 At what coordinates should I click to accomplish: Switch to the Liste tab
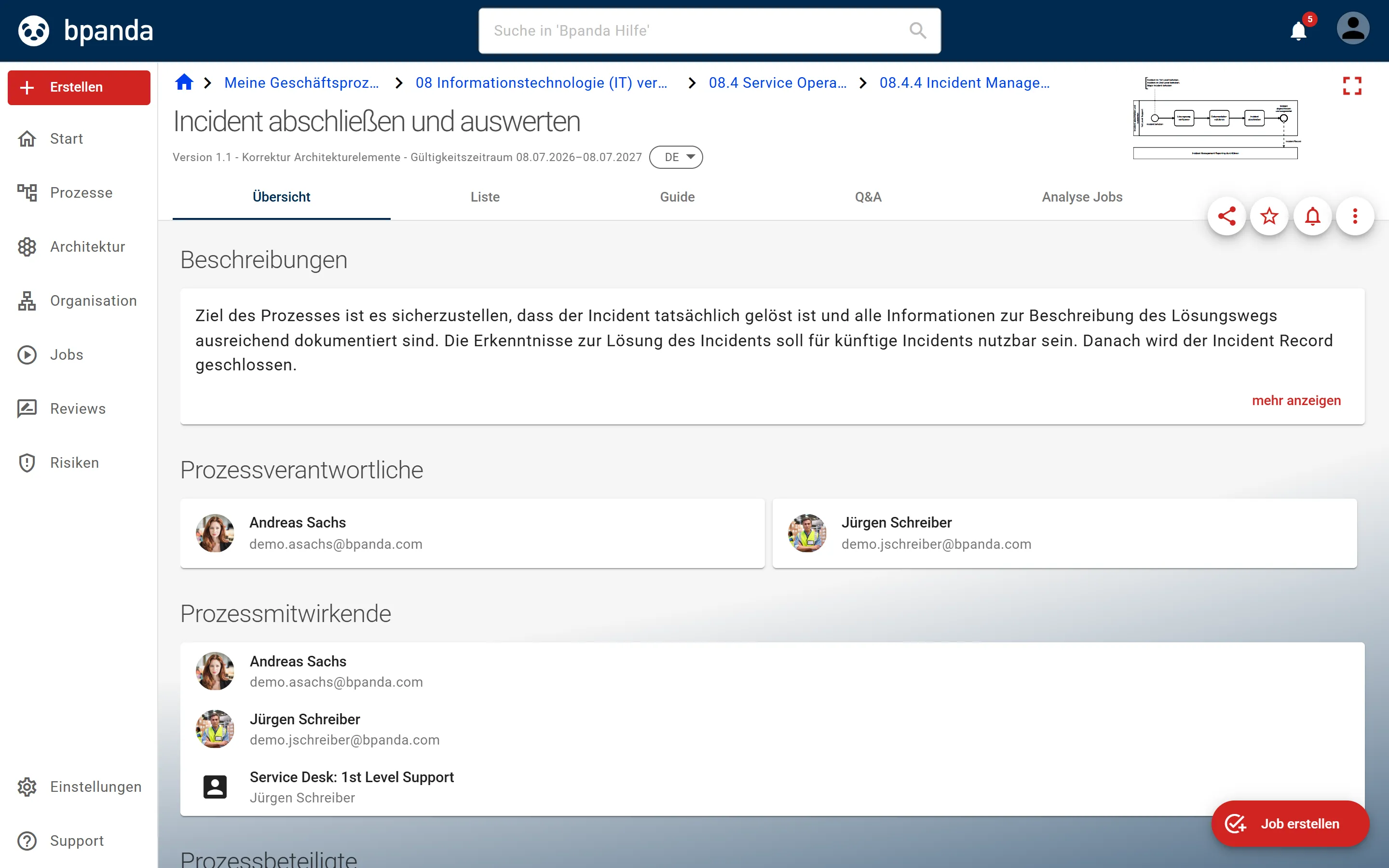485,198
